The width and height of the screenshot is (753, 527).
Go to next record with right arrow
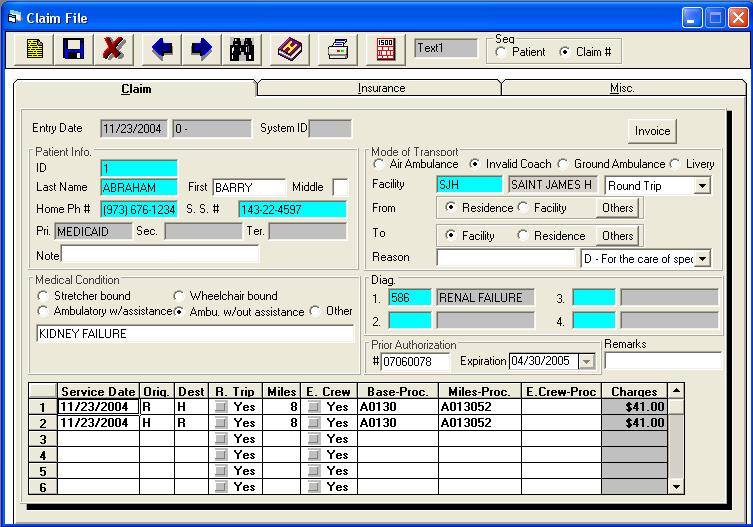[201, 49]
